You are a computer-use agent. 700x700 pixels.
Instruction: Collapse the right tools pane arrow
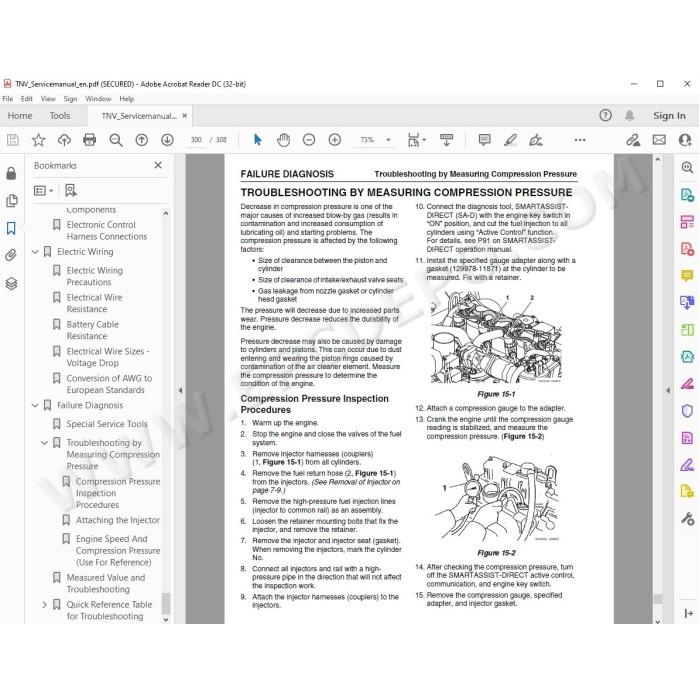[668, 391]
